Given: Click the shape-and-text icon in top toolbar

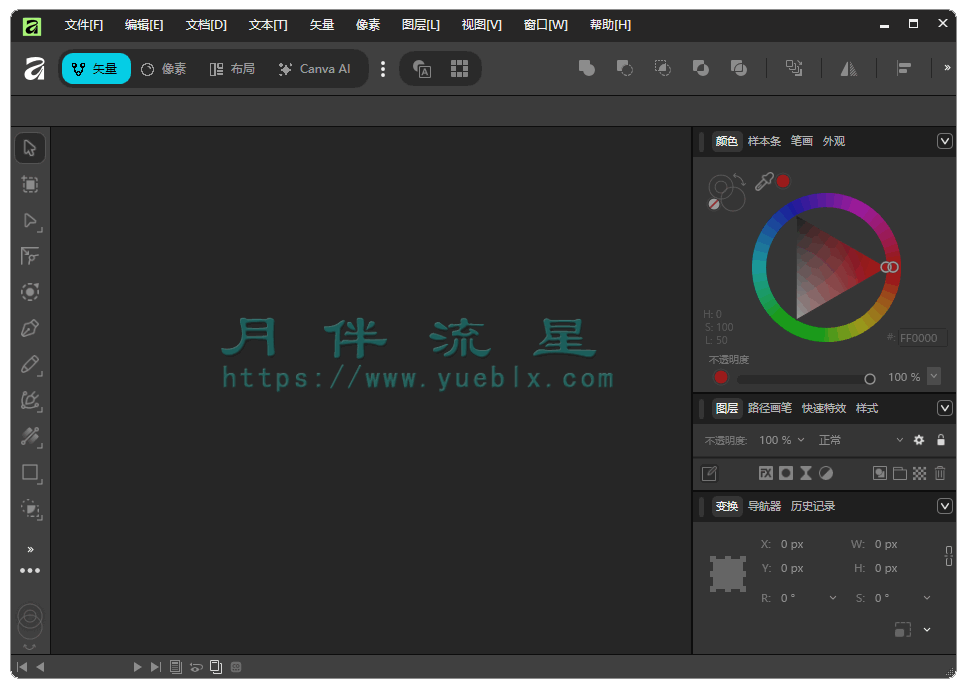Looking at the screenshot, I should click(x=422, y=68).
